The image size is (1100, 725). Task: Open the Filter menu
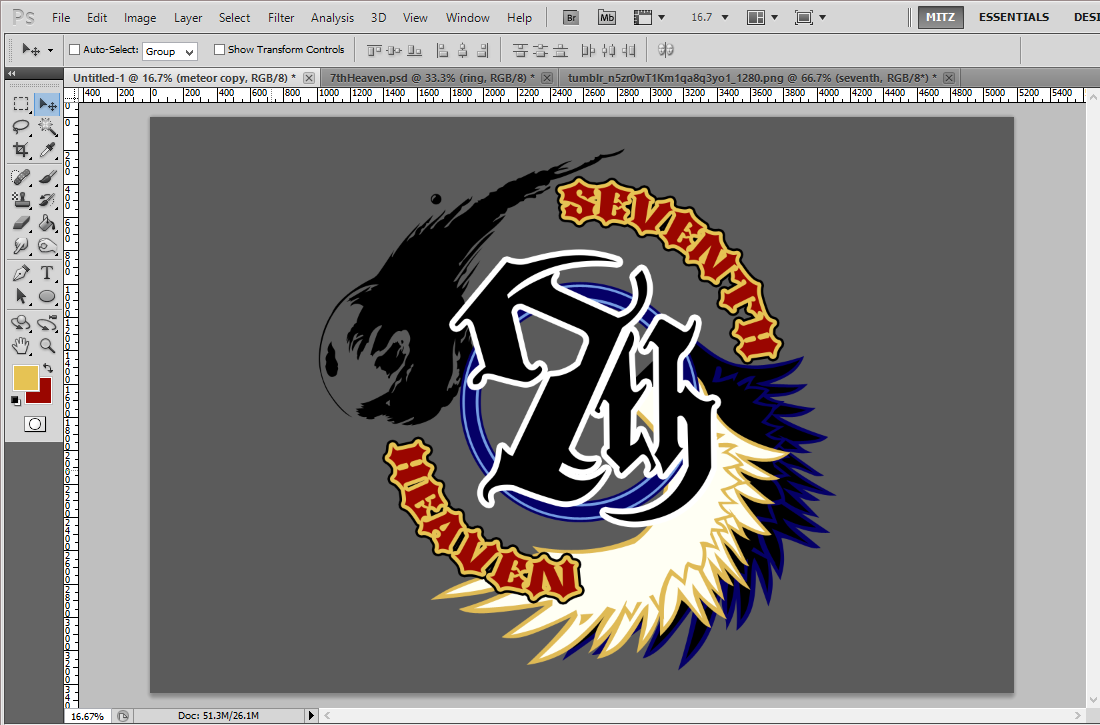[281, 18]
